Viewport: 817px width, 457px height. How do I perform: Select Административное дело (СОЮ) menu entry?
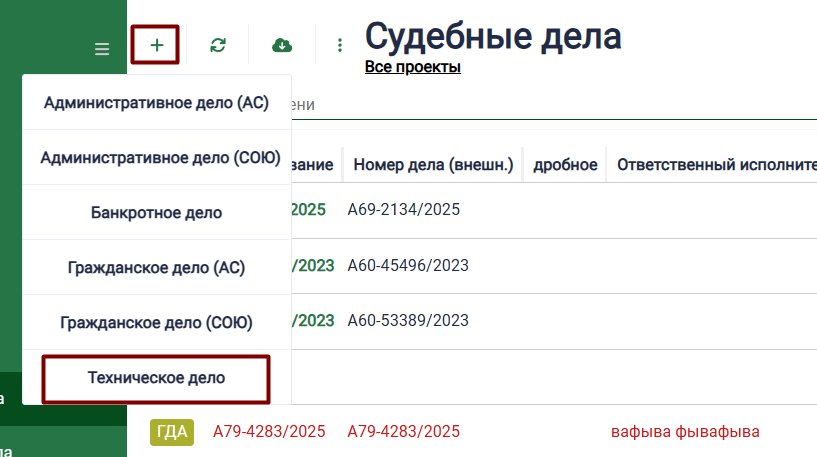point(156,157)
